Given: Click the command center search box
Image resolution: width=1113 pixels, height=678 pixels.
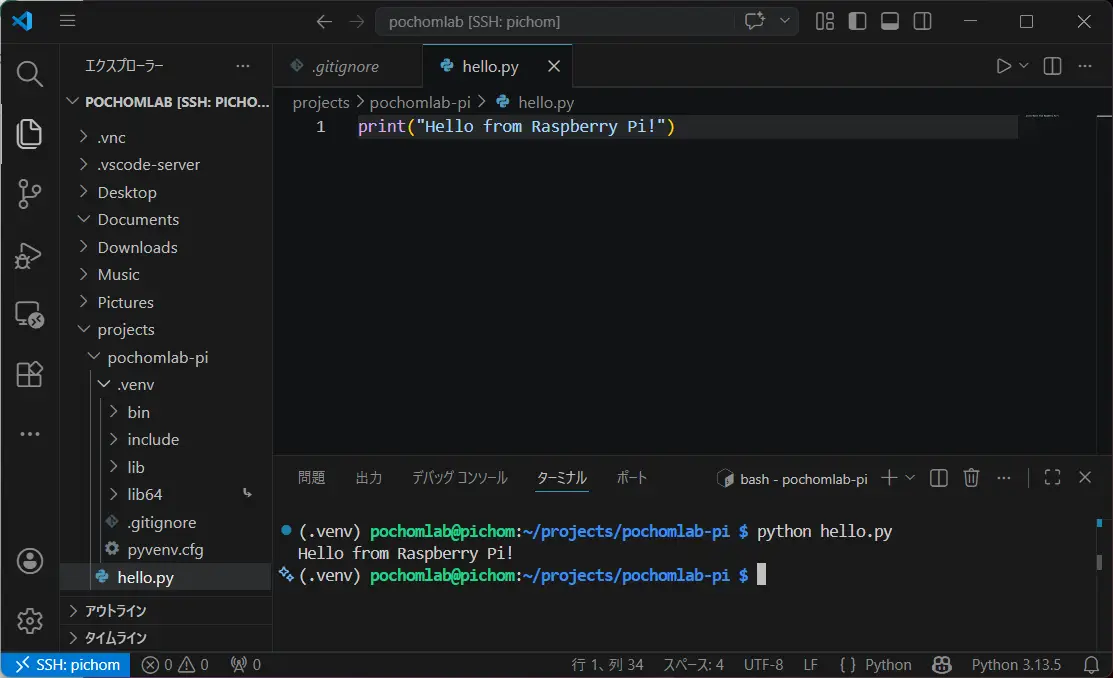Looking at the screenshot, I should [x=556, y=21].
